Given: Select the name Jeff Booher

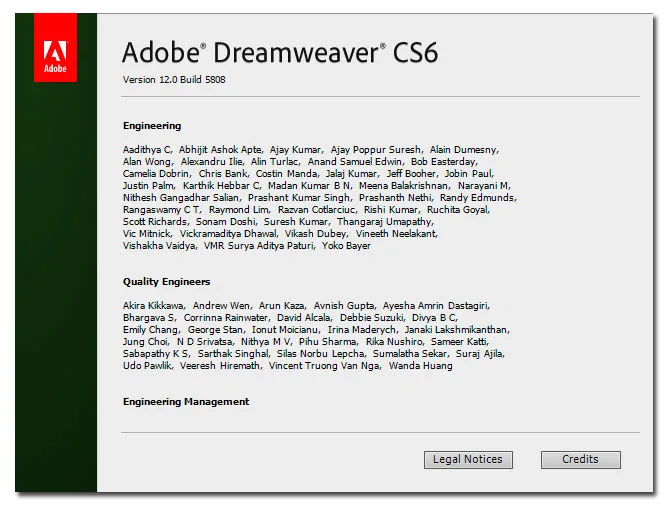Looking at the screenshot, I should tap(411, 174).
